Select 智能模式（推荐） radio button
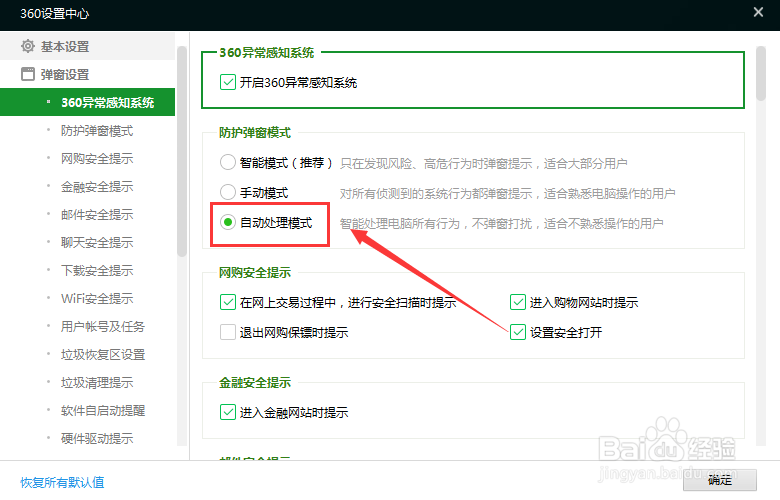780x500 pixels. 228,162
